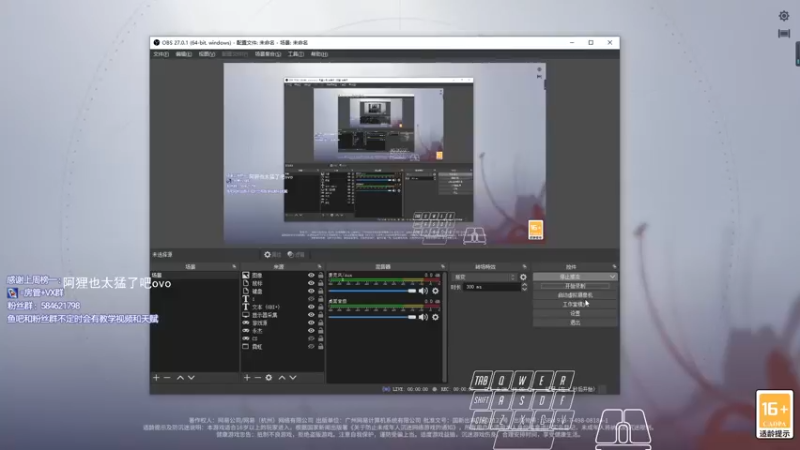This screenshot has width=800, height=450.
Task: Undock the Sources panel icon
Action: coord(319,267)
